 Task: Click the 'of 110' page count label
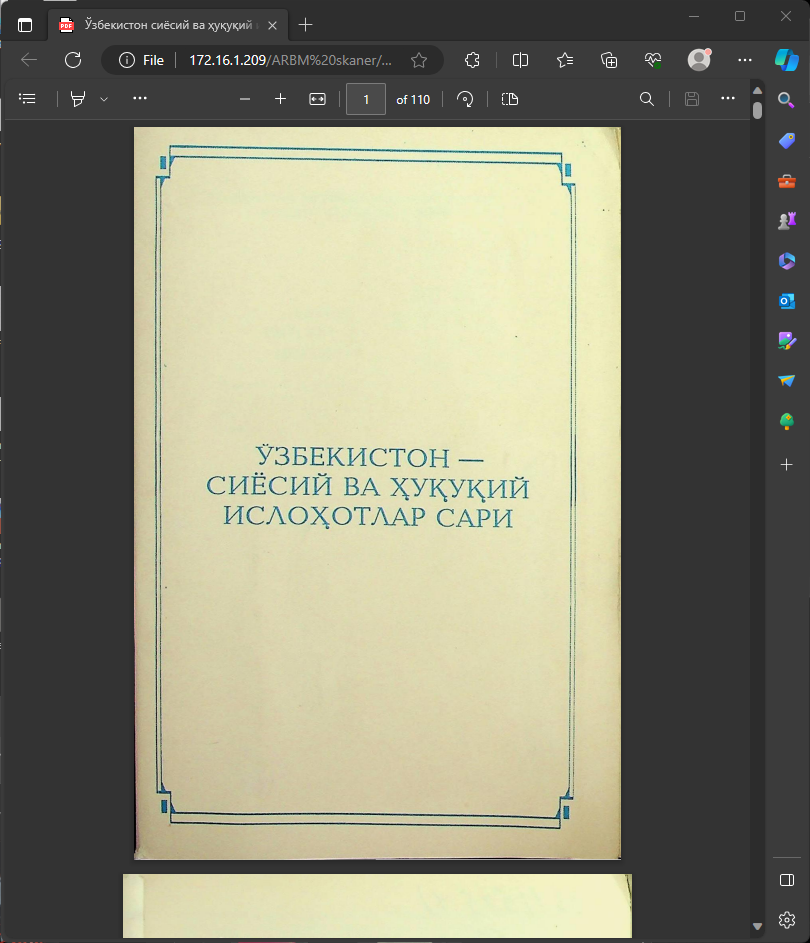[x=413, y=100]
